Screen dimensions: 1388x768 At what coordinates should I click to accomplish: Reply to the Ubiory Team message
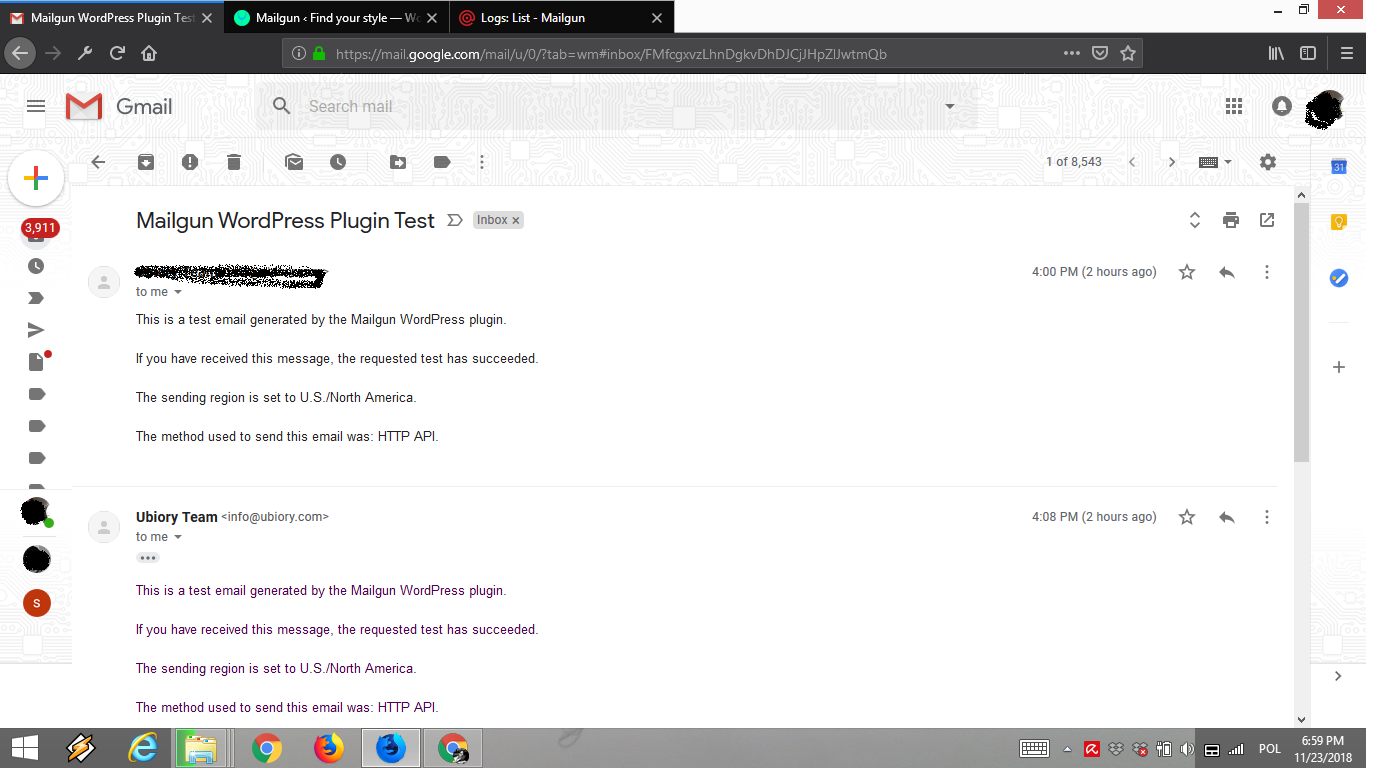(1227, 517)
